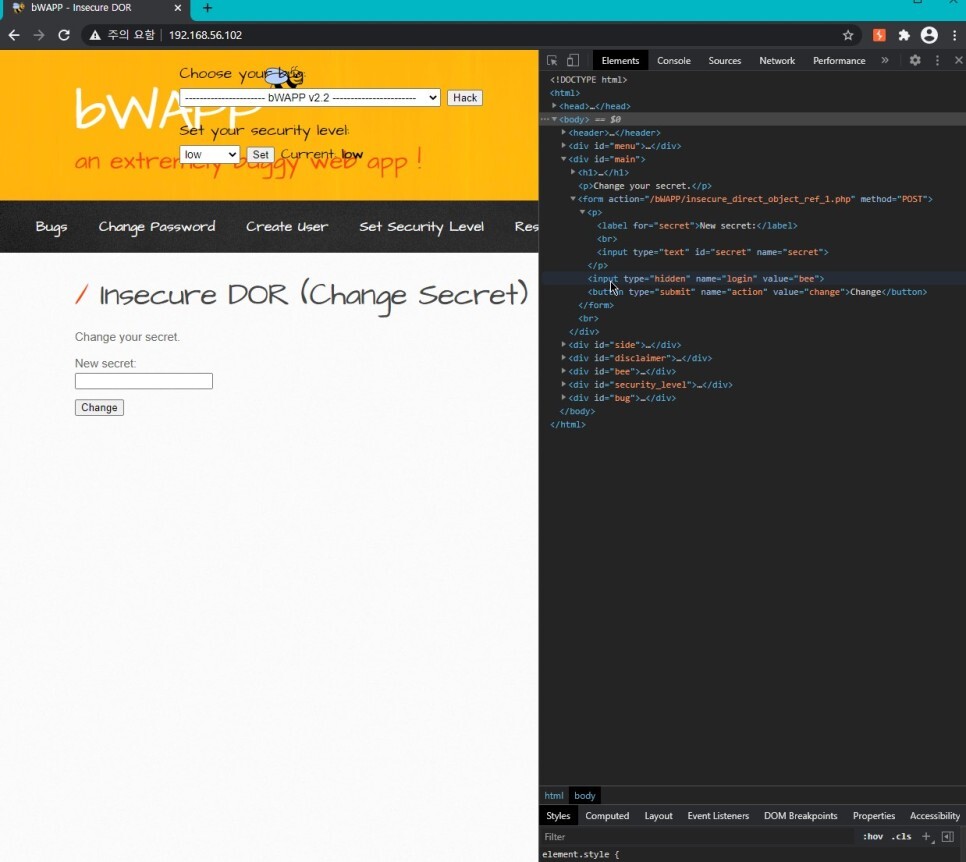The width and height of the screenshot is (966, 862).
Task: Collapse the div id="main" node
Action: click(x=564, y=159)
